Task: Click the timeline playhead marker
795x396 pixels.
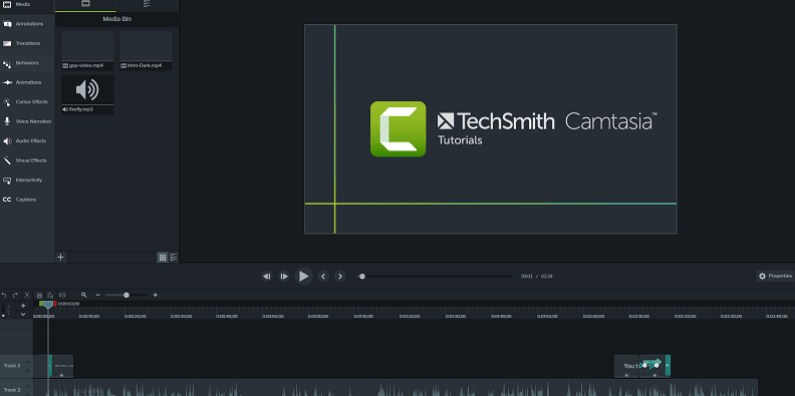Action: (x=47, y=304)
